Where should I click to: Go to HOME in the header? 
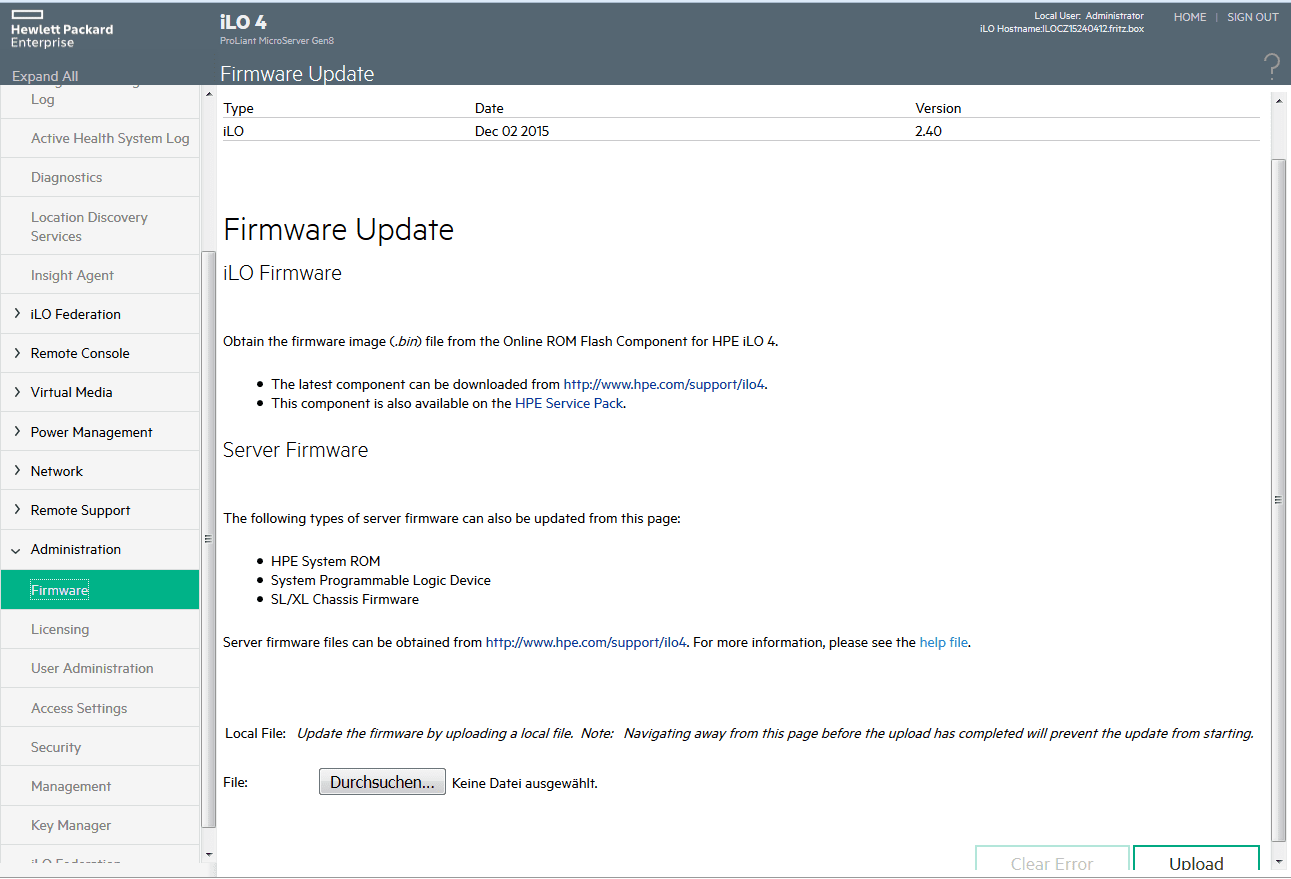1190,17
